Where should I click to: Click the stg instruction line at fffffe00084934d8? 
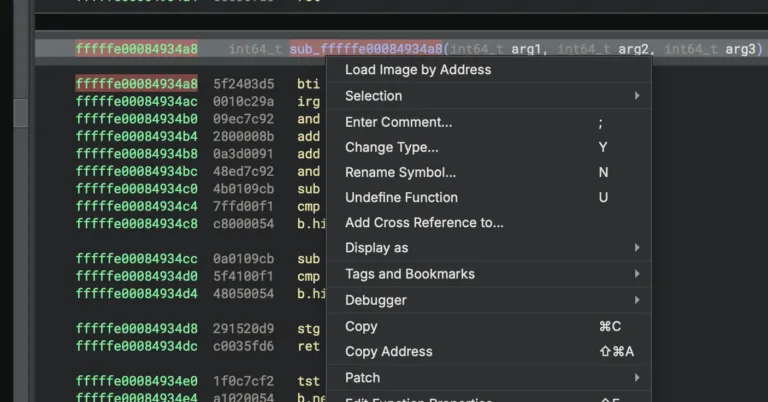click(x=308, y=328)
